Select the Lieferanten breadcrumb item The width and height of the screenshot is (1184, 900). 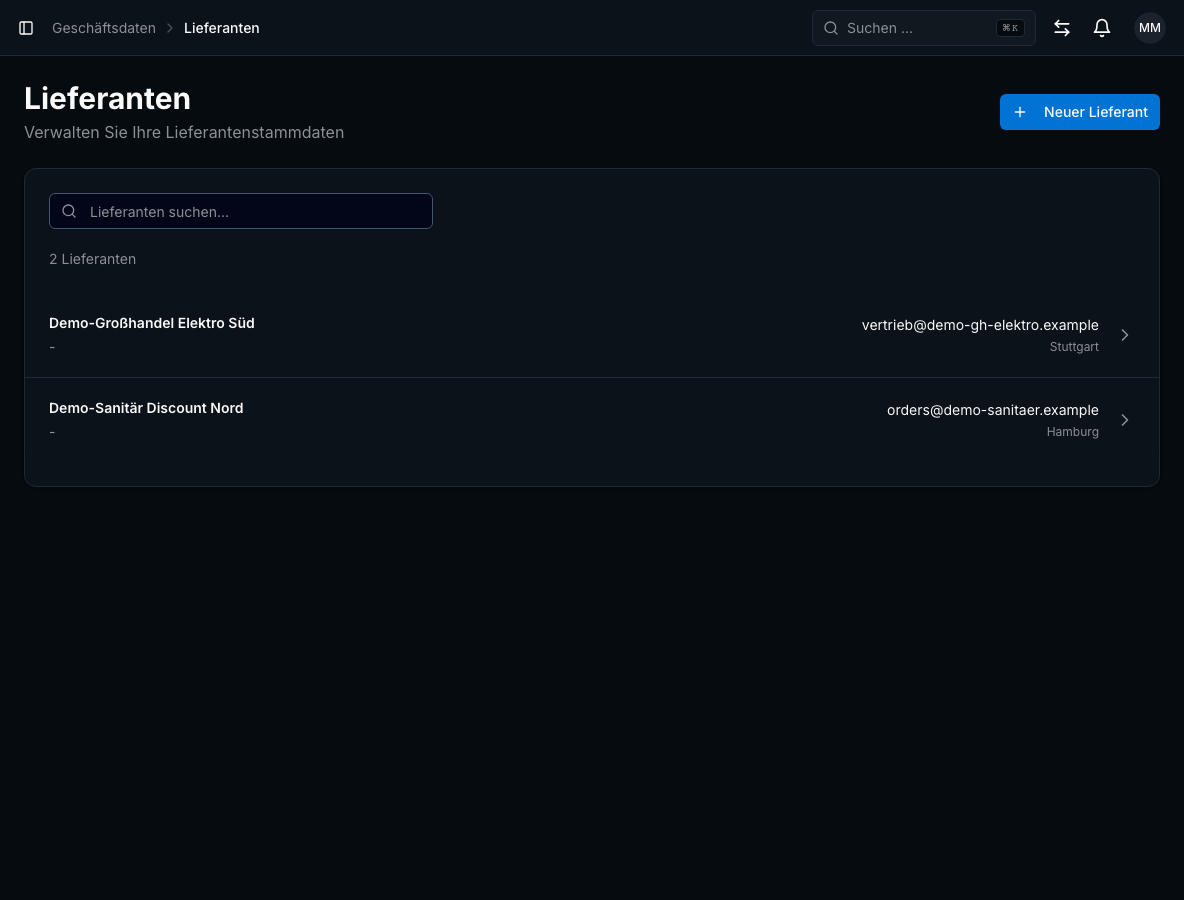[x=221, y=28]
